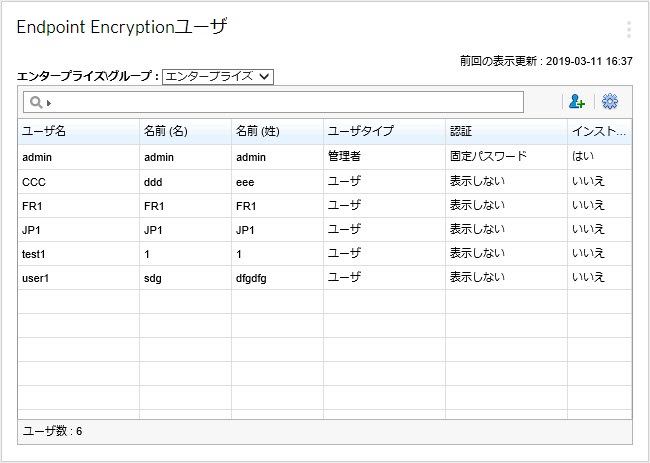Click 固定パスワード cell in admin row

(x=488, y=157)
